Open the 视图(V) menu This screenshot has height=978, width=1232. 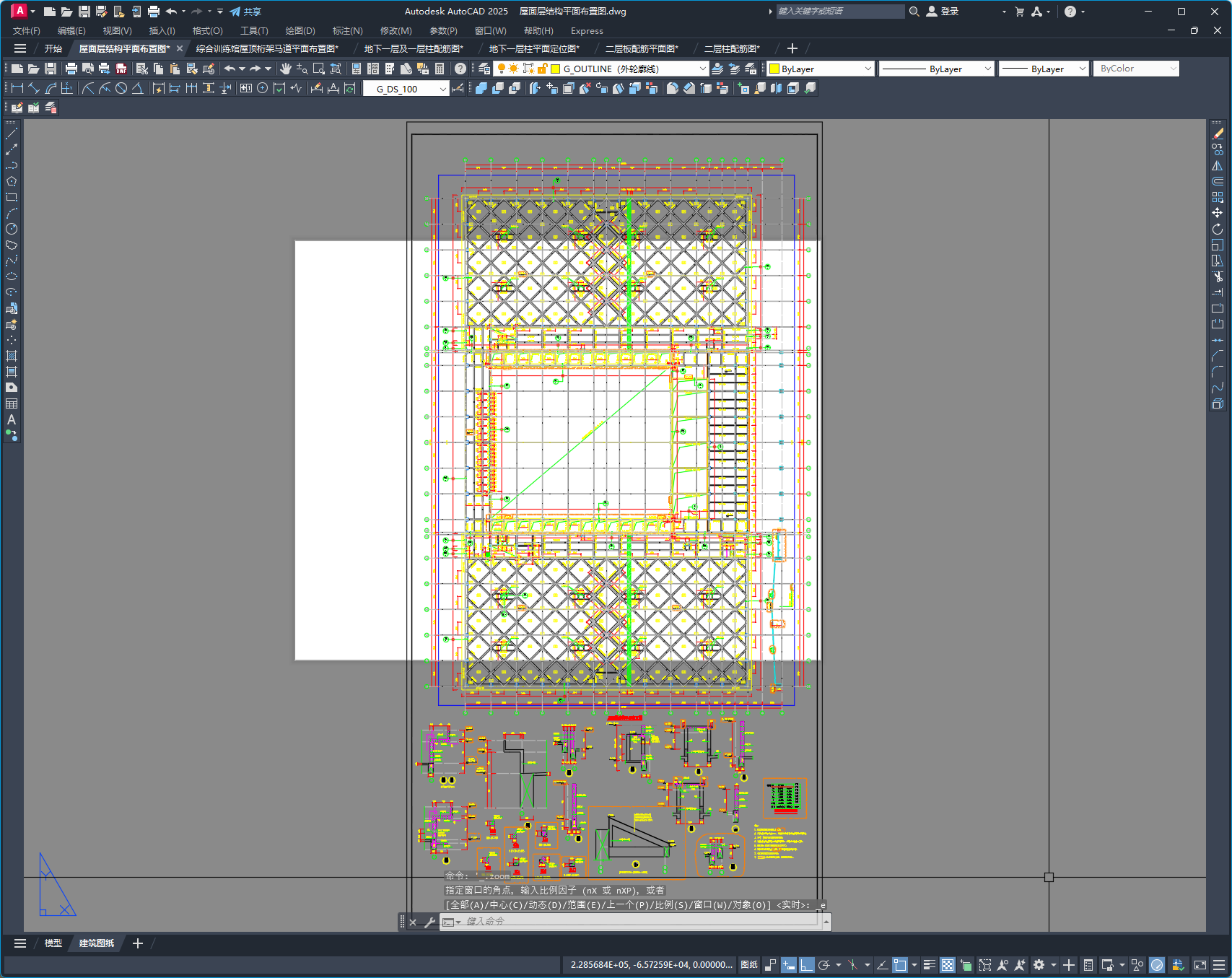tap(117, 30)
